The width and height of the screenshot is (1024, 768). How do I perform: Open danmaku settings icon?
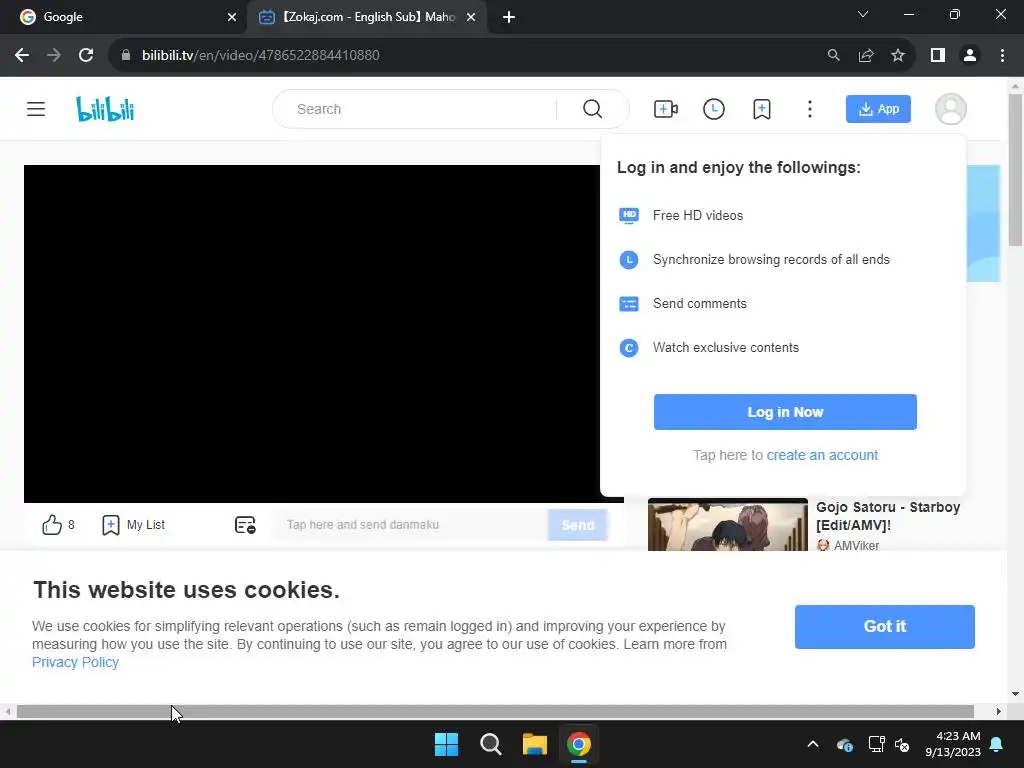click(x=245, y=524)
